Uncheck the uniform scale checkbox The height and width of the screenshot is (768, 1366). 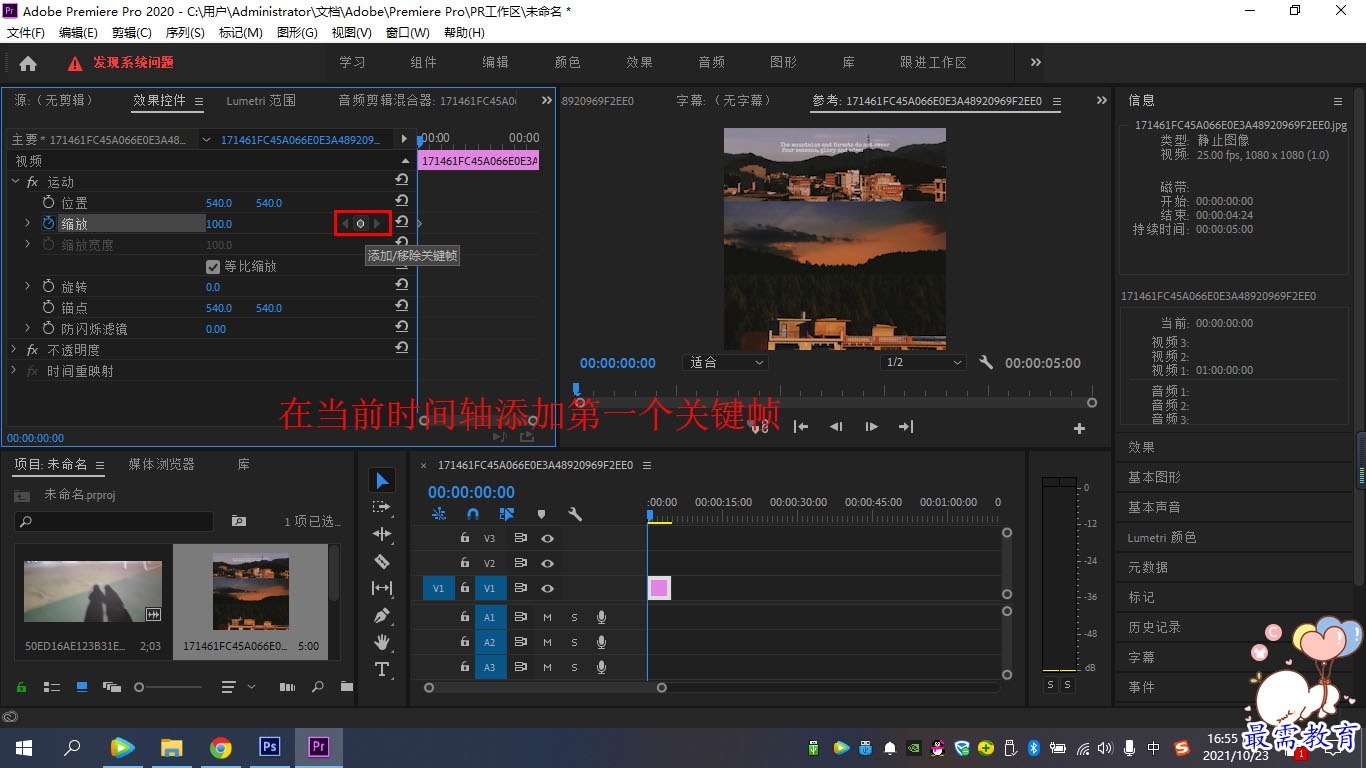point(212,266)
